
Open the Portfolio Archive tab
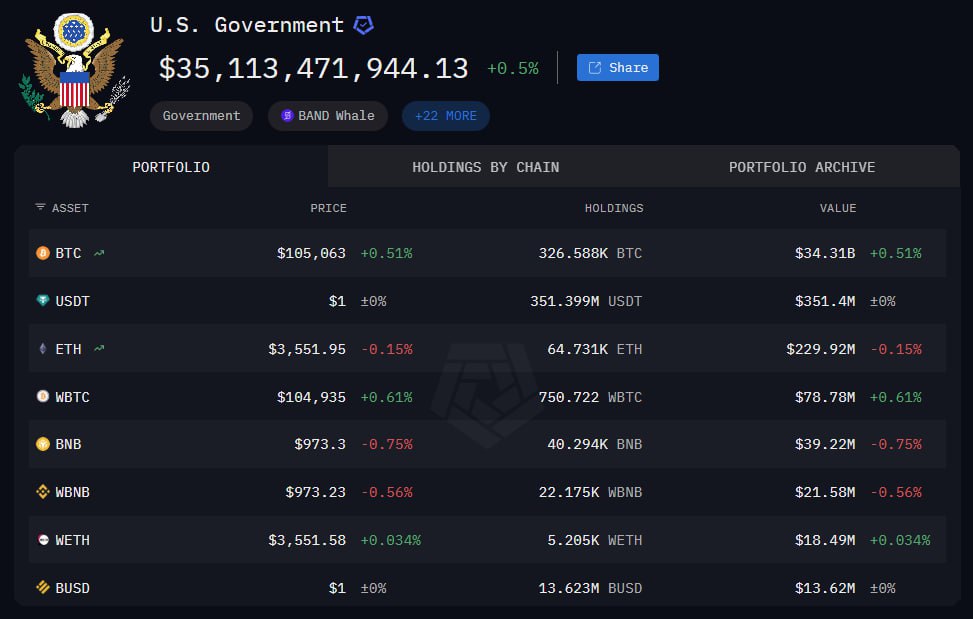click(x=801, y=167)
